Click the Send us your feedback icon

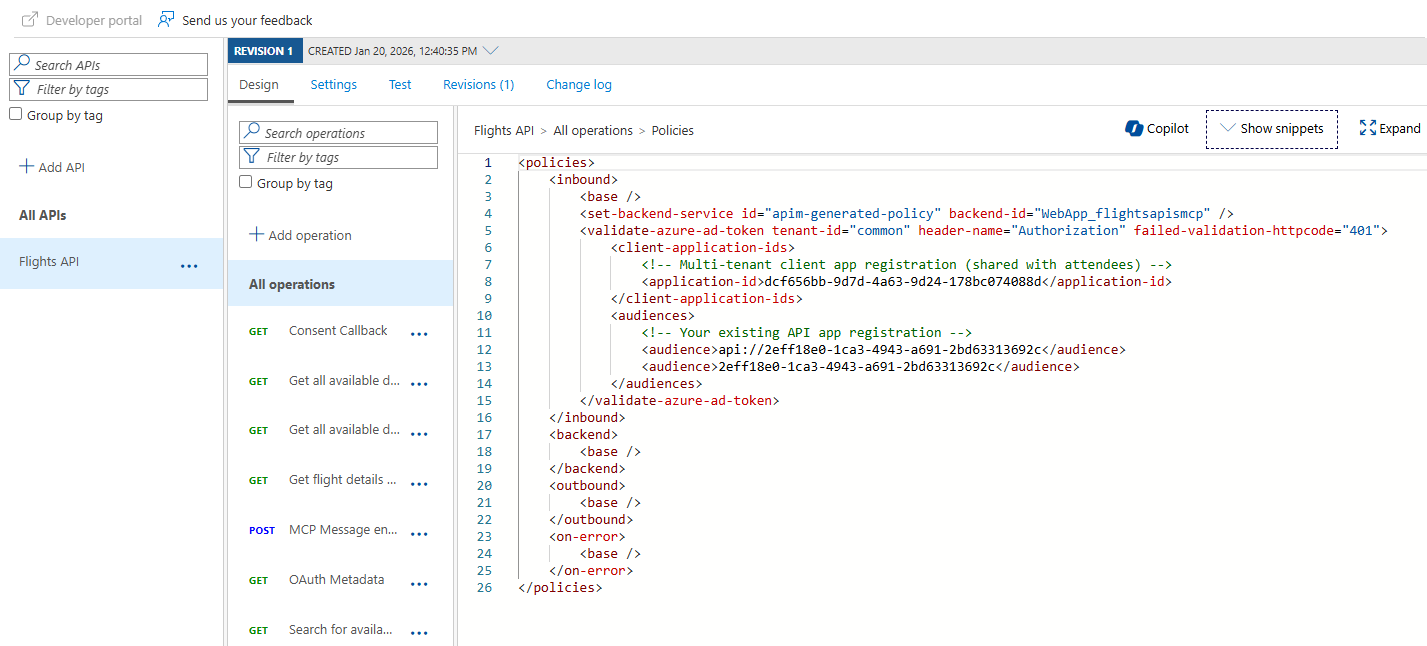click(166, 20)
